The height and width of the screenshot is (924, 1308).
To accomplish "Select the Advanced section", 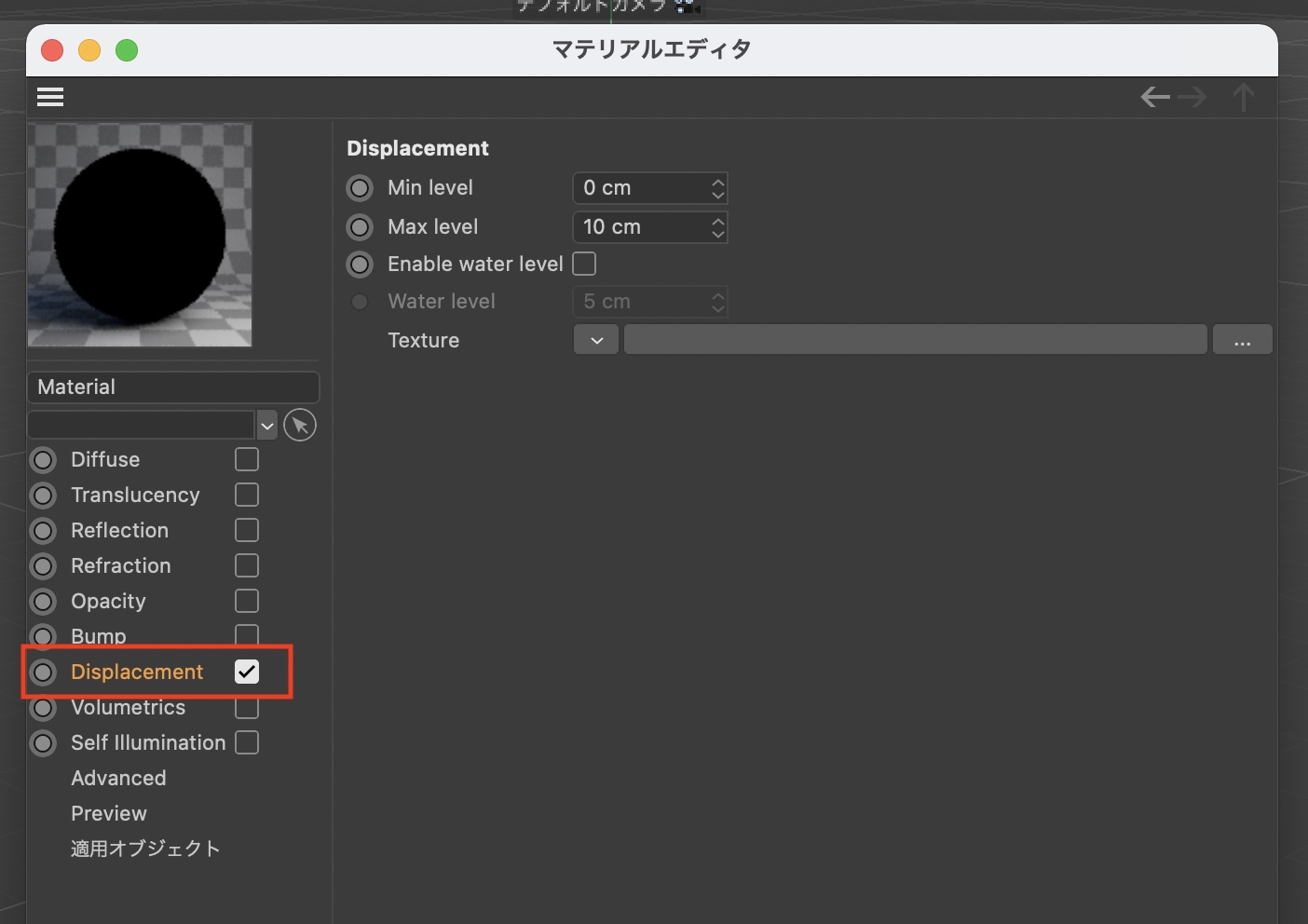I will (118, 778).
